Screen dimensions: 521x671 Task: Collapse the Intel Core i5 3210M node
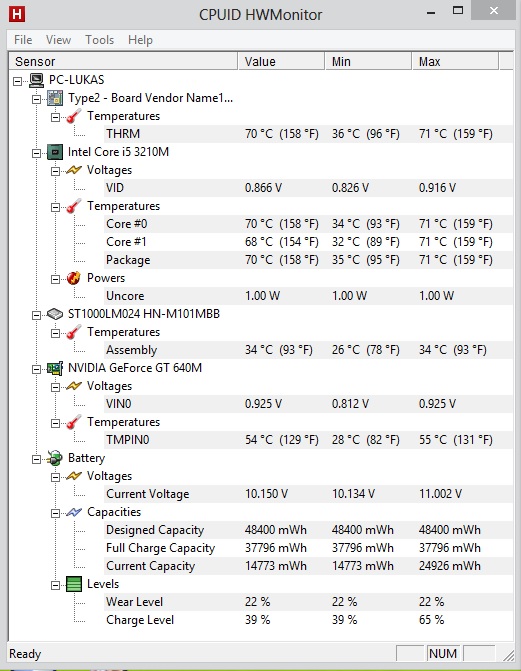click(36, 153)
